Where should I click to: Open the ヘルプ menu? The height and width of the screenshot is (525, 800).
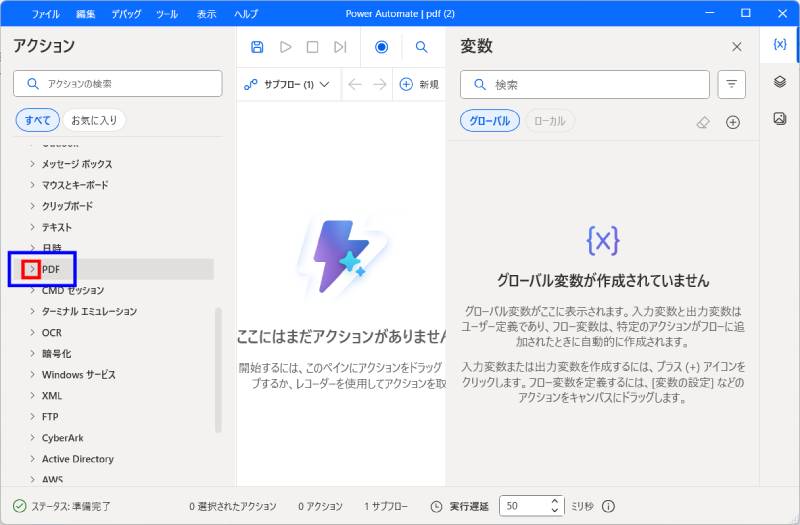(x=246, y=14)
